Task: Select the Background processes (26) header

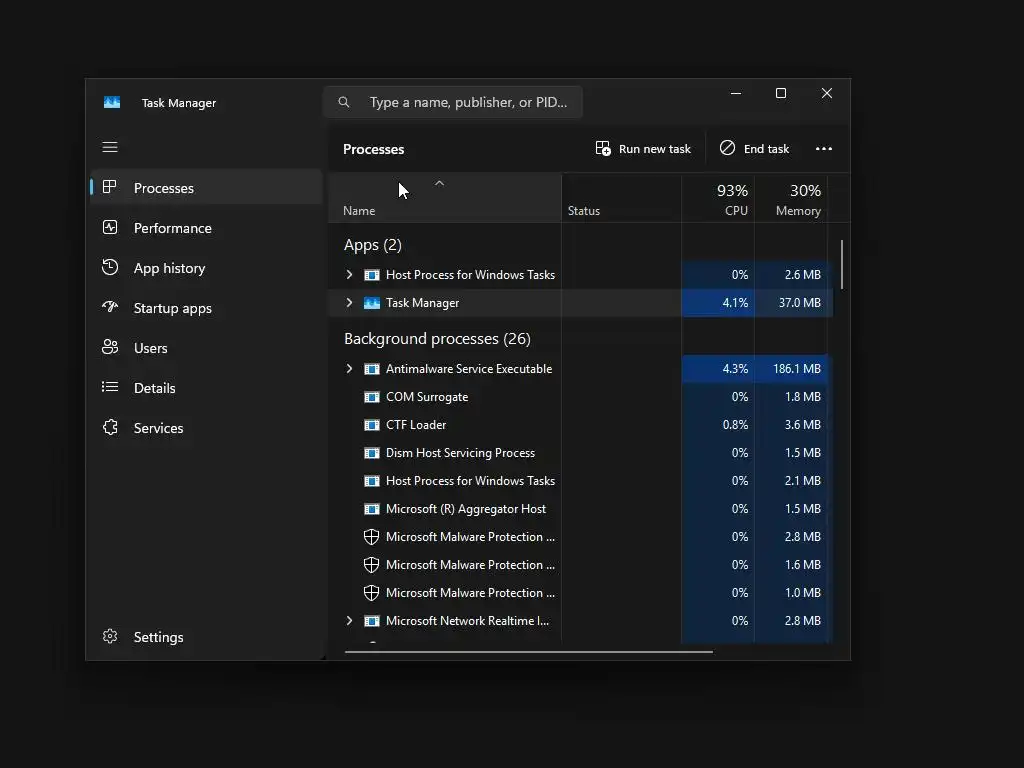Action: [x=437, y=339]
